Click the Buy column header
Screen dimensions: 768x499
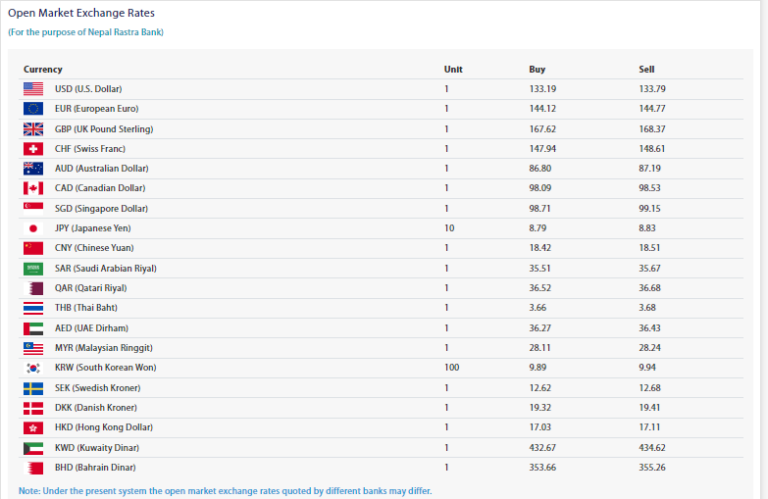pyautogui.click(x=537, y=69)
